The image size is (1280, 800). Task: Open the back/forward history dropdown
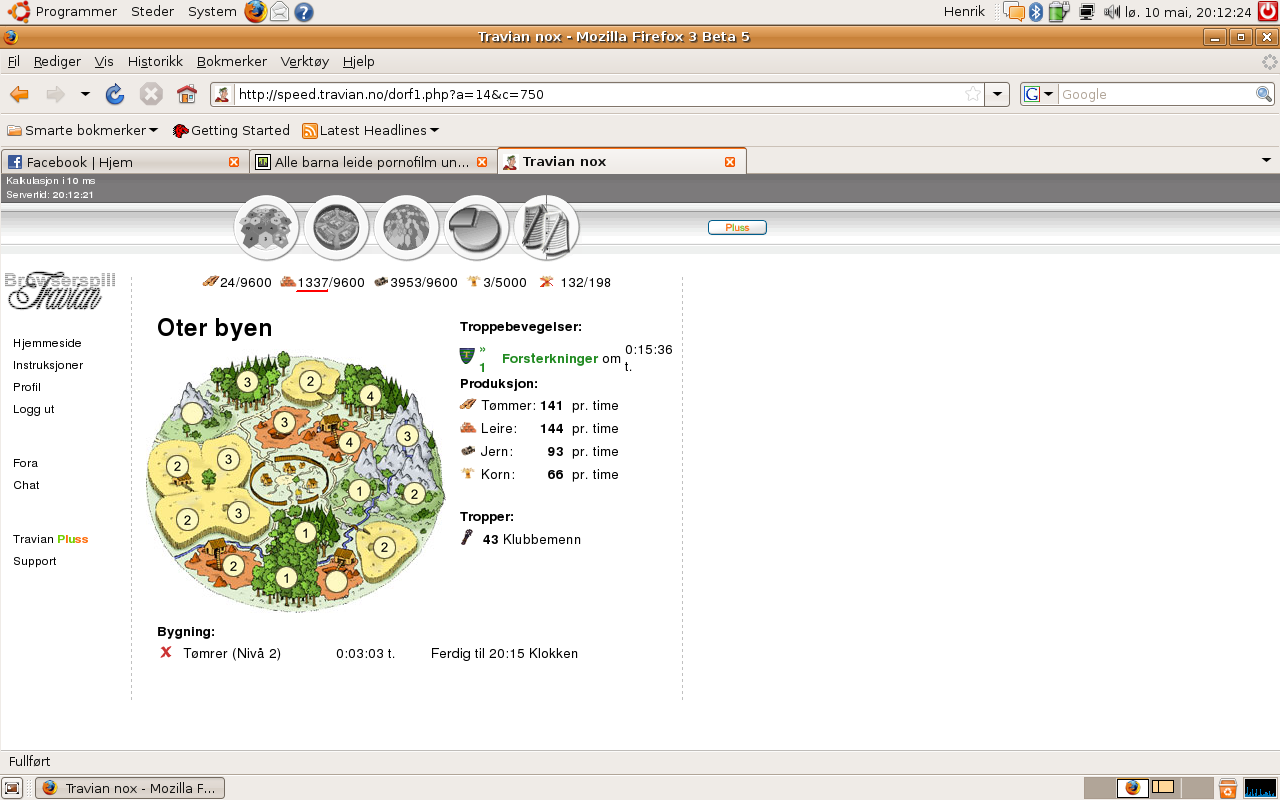point(85,94)
